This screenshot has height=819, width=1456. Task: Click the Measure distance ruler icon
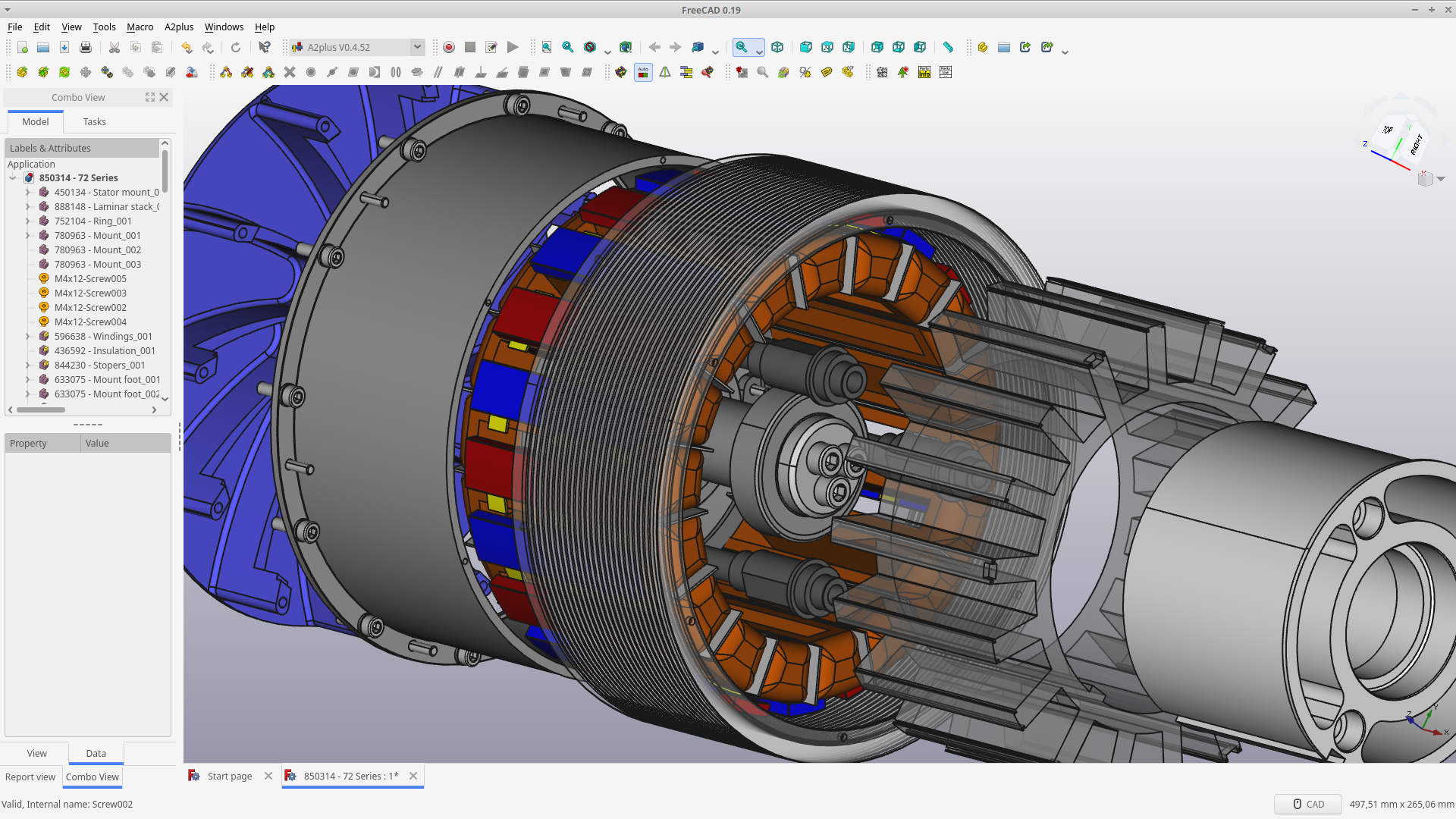948,47
